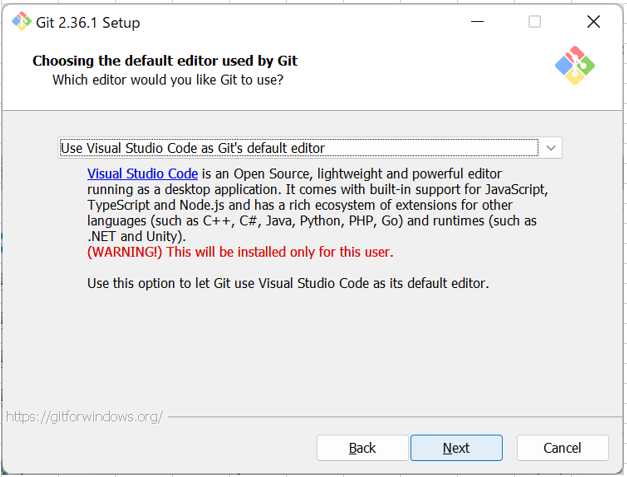The image size is (627, 477).
Task: Open the 'Use Visual Studio Code' combo box
Action: (310, 148)
